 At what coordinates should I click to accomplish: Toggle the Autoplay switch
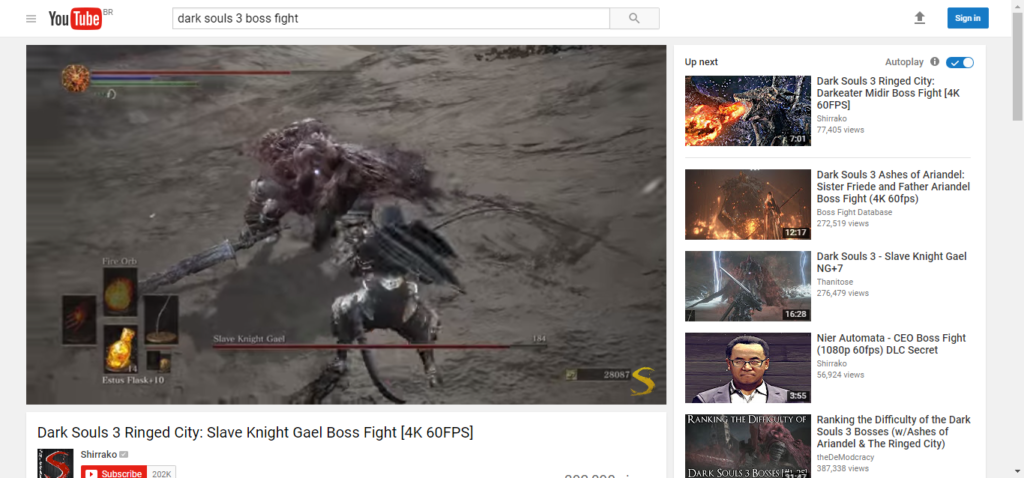pos(961,62)
